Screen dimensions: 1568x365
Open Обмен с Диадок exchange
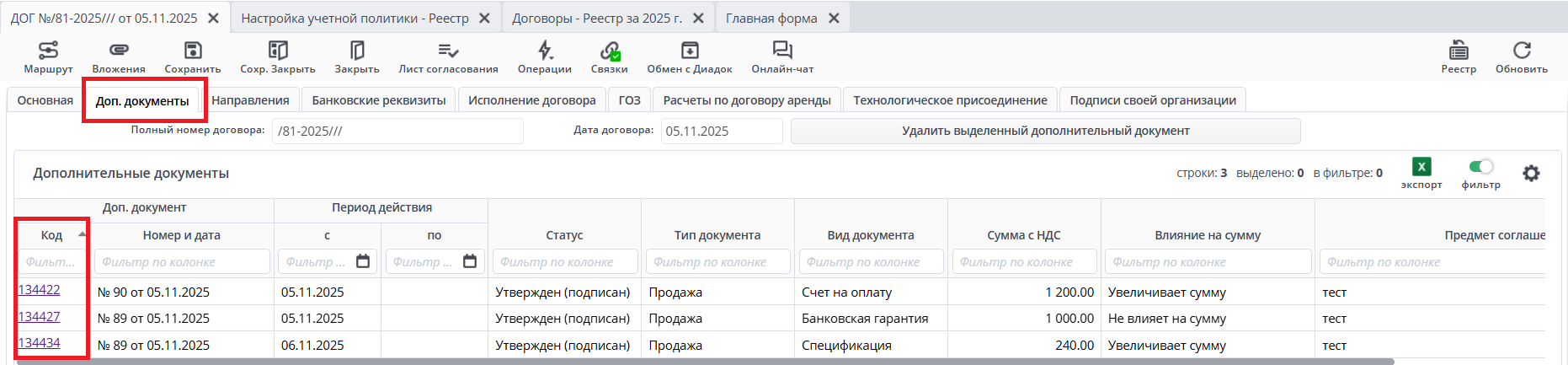click(690, 51)
